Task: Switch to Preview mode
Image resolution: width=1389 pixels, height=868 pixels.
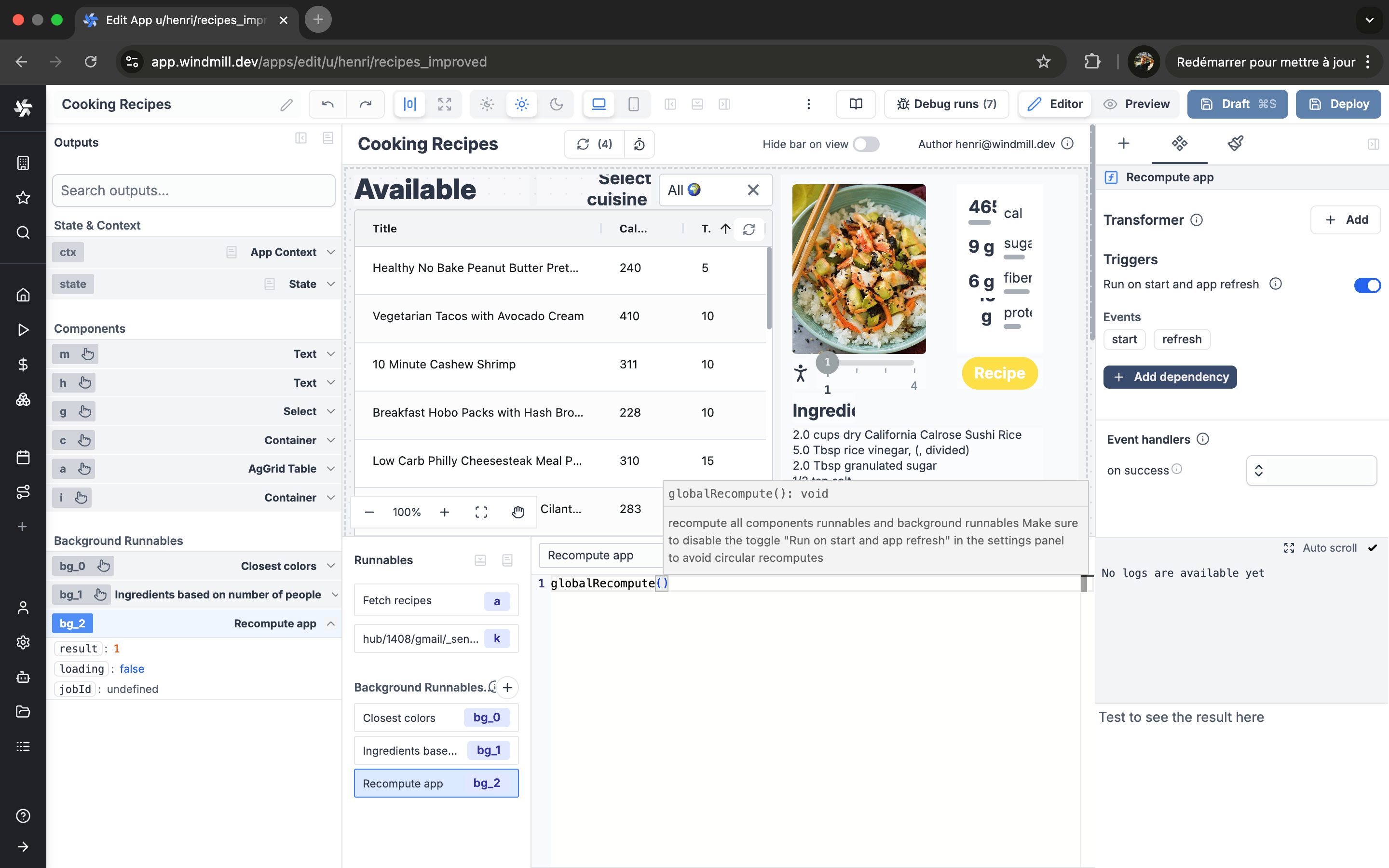Action: [x=1136, y=104]
